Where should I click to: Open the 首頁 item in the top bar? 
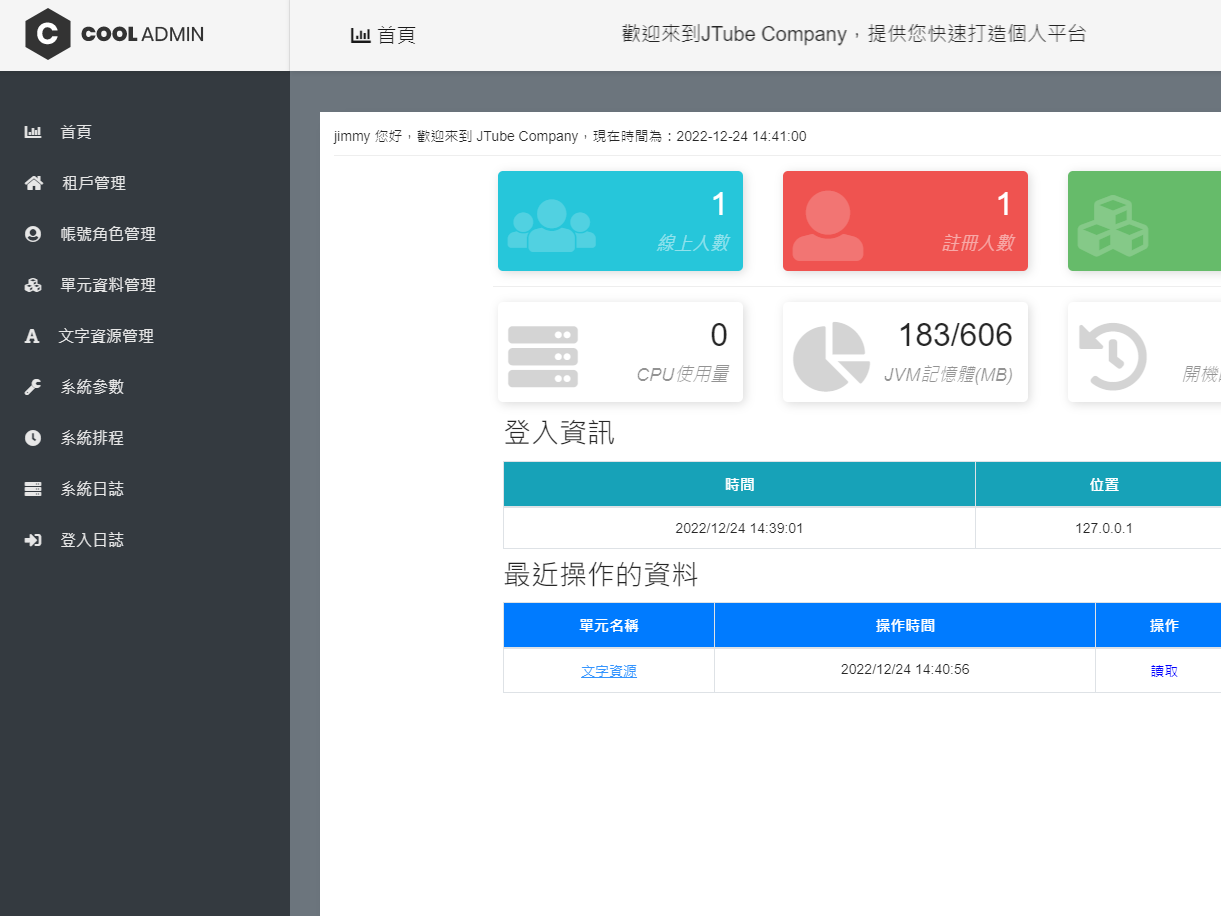tap(383, 34)
